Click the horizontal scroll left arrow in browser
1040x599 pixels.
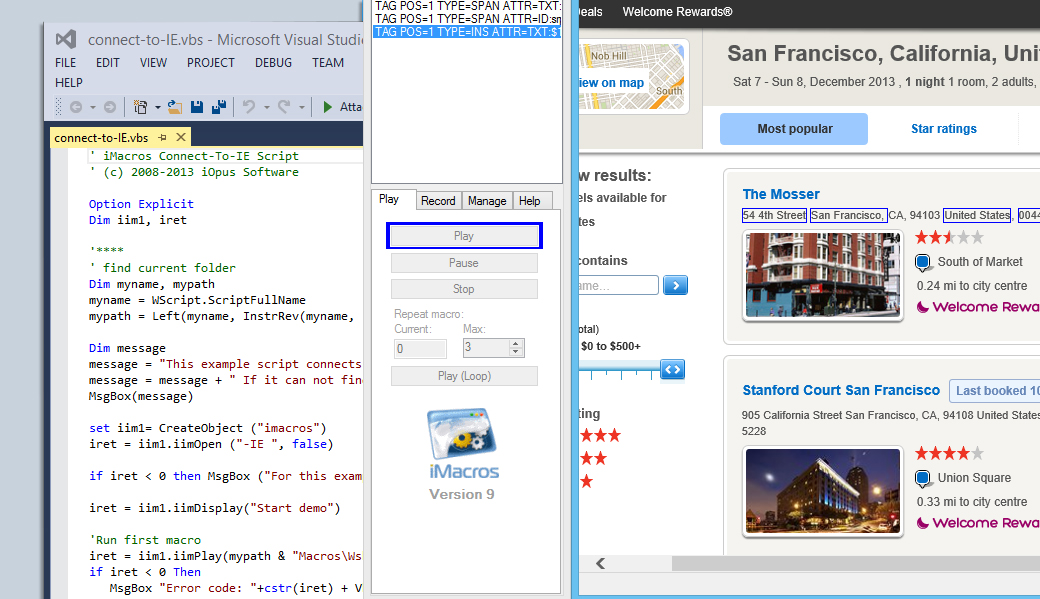[x=600, y=563]
